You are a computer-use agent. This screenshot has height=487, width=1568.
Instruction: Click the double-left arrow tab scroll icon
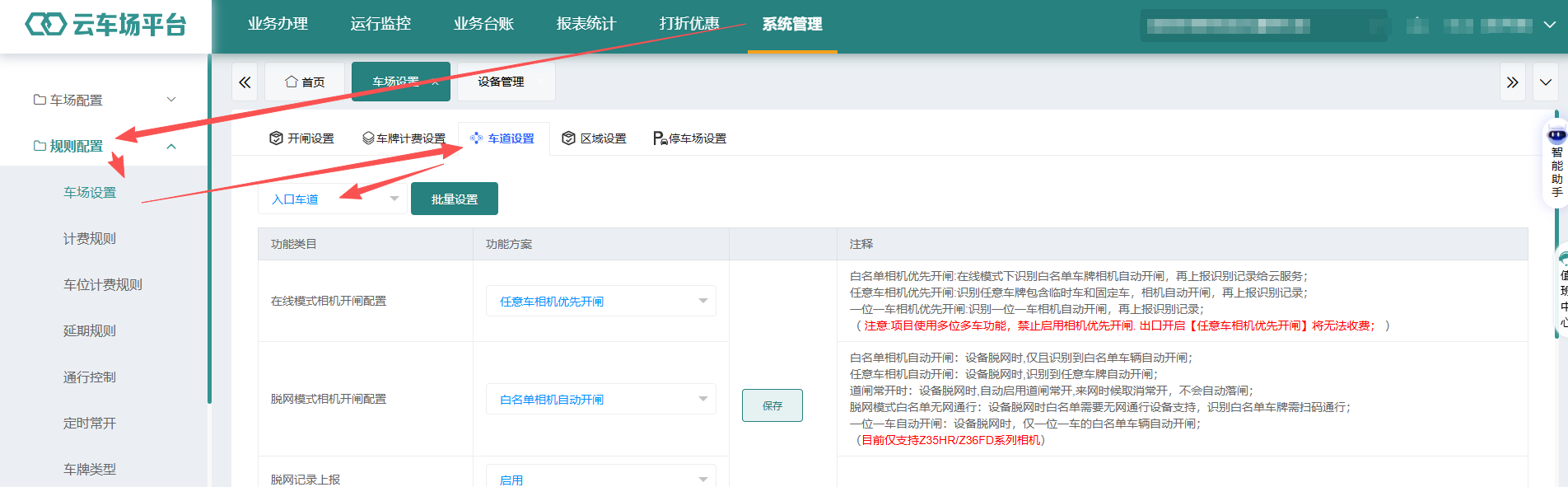245,82
